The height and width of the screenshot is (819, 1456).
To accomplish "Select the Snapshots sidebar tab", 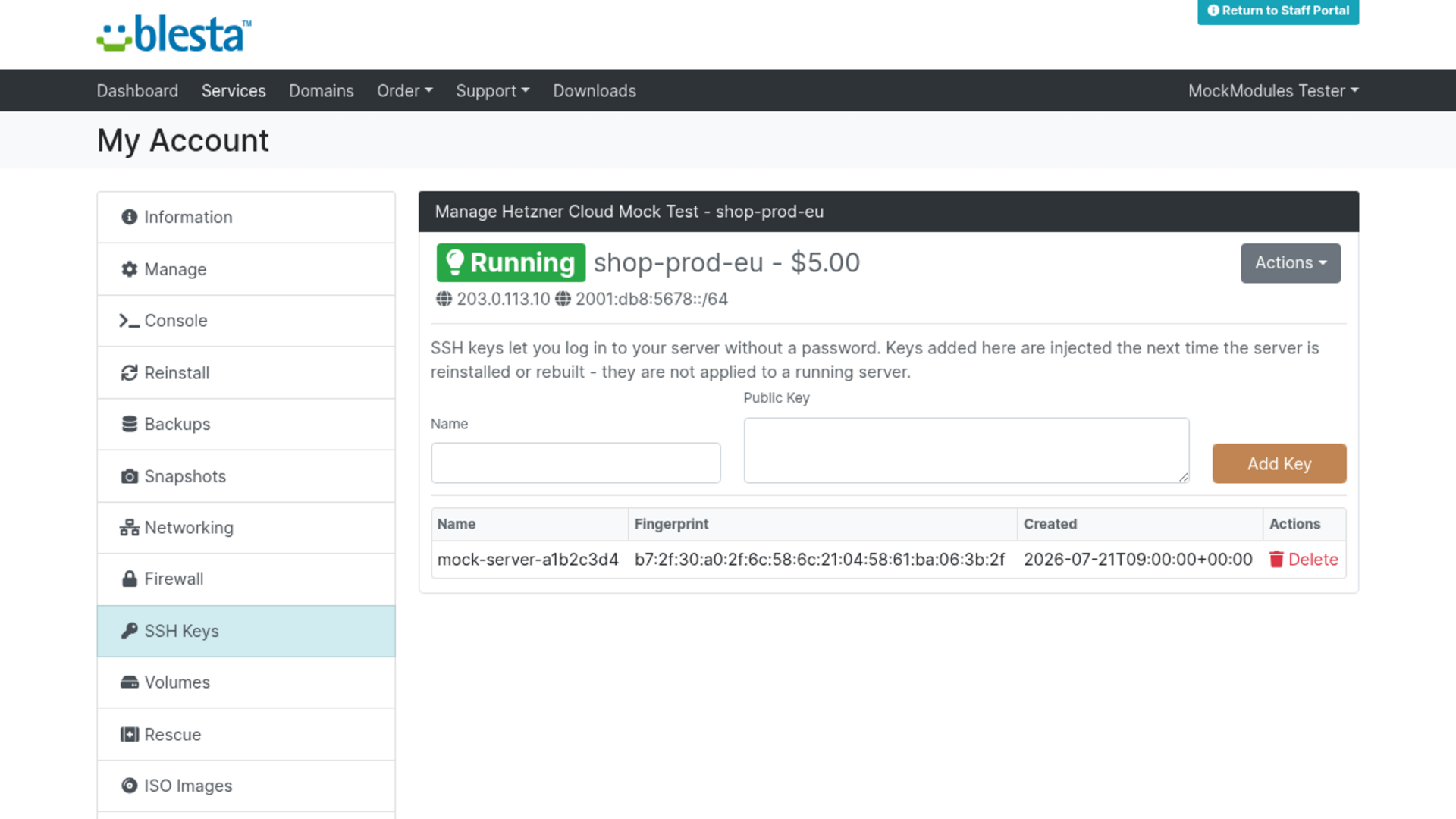I will (246, 476).
